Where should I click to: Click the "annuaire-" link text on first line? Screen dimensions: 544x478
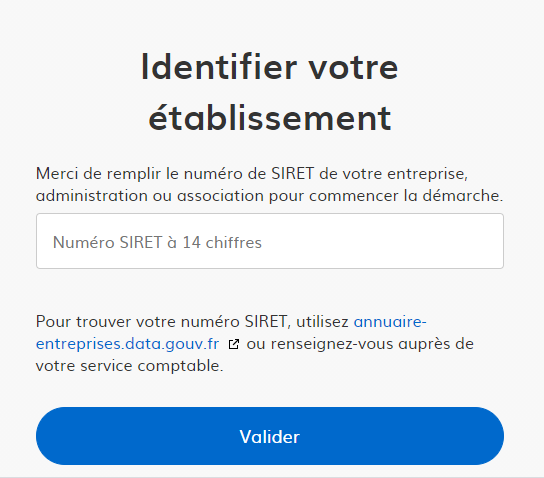point(390,322)
